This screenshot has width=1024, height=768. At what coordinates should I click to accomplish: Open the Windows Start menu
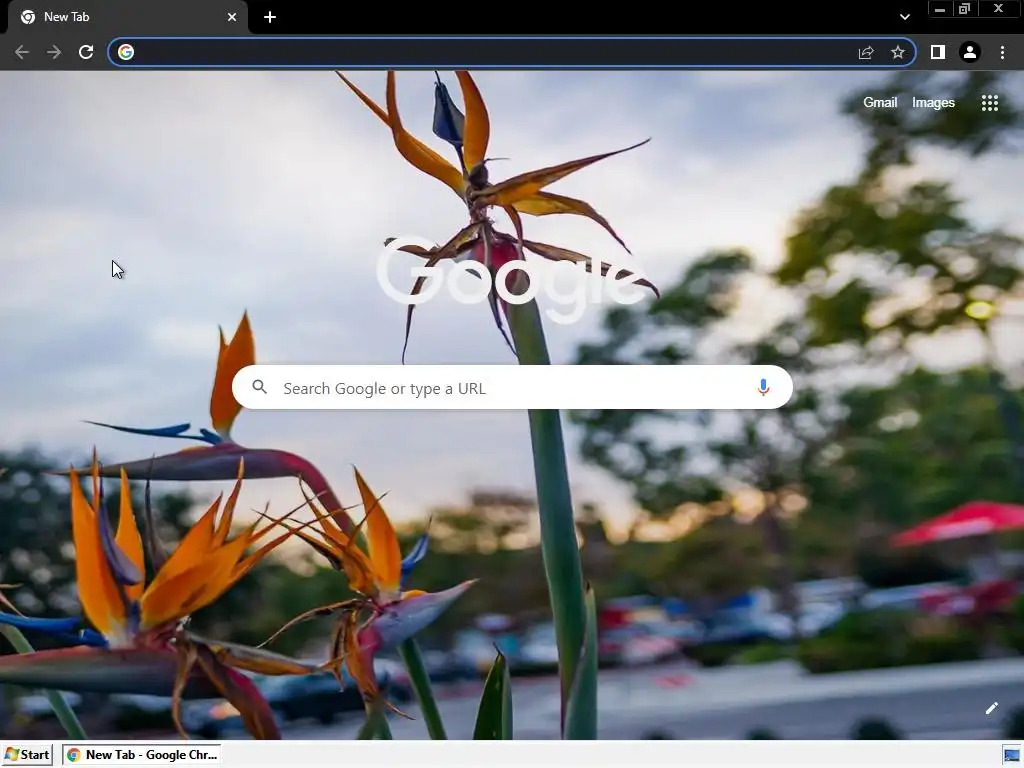coord(27,755)
